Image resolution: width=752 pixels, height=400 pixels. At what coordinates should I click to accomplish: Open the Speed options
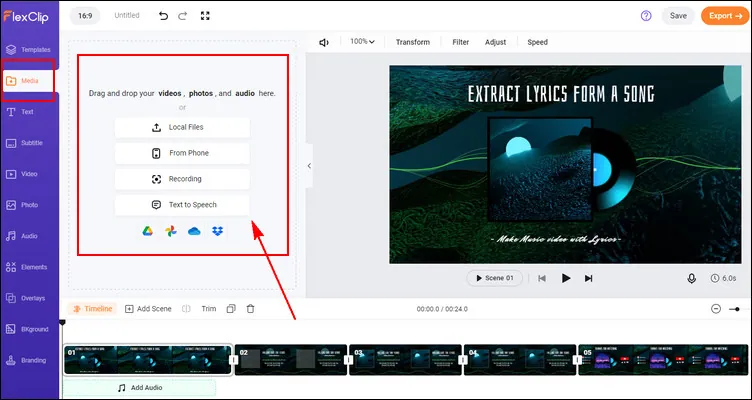537,42
